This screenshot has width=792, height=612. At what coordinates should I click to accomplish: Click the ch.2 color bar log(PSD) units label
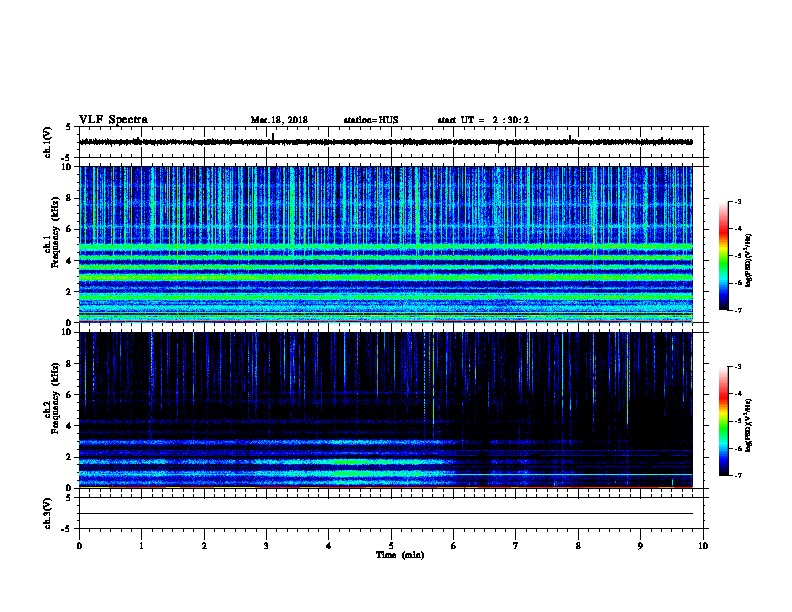point(748,425)
